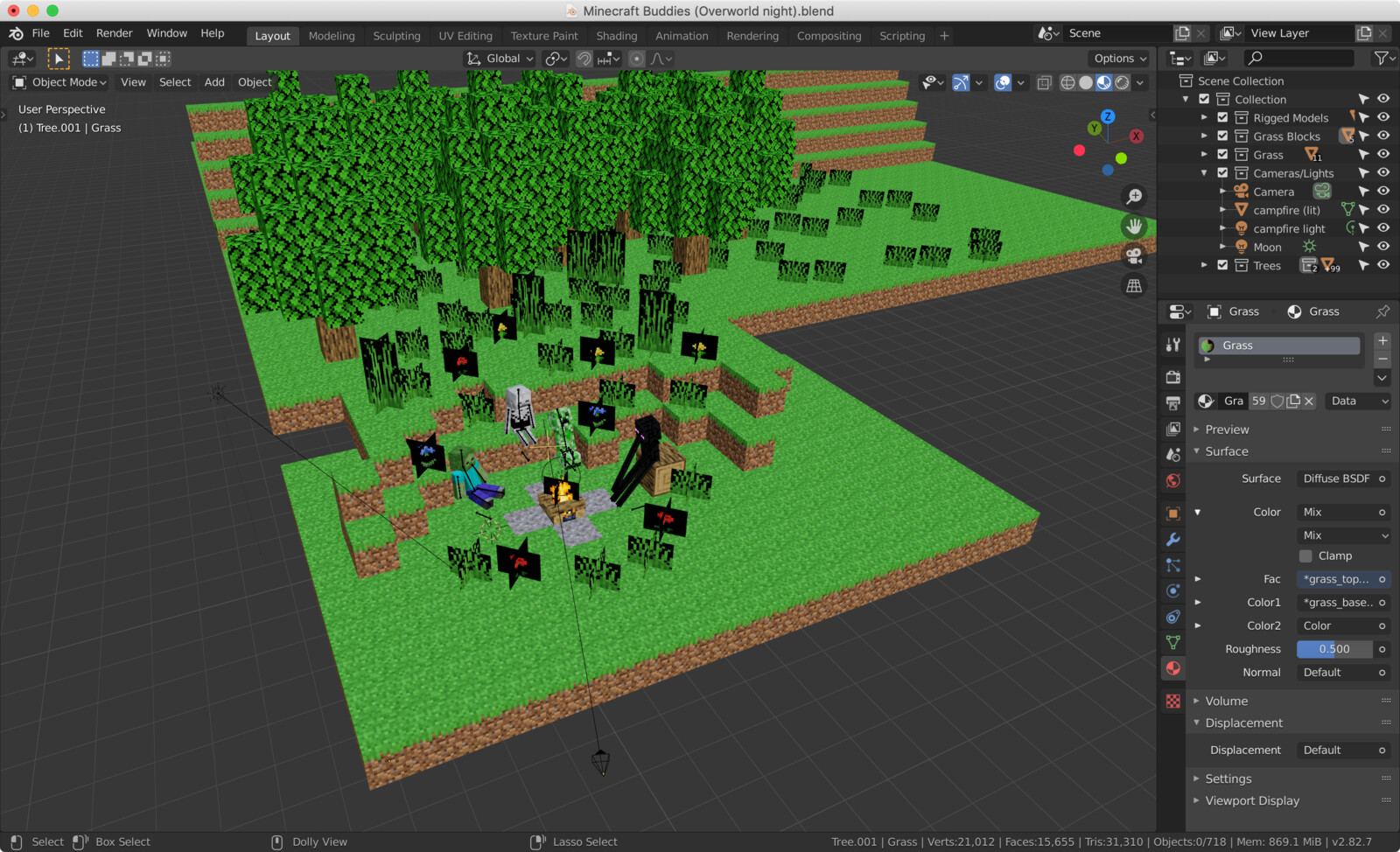Click the viewport zoom magnifier icon
The image size is (1400, 852).
pyautogui.click(x=1134, y=197)
